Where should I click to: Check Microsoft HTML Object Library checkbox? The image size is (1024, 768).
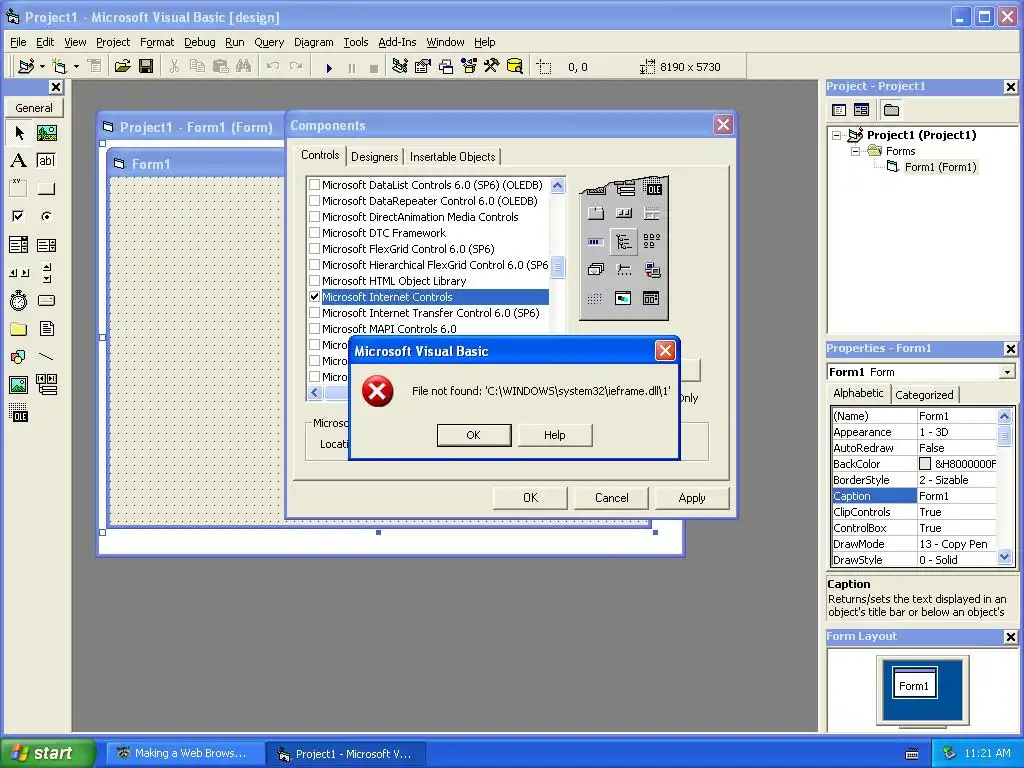click(x=315, y=281)
